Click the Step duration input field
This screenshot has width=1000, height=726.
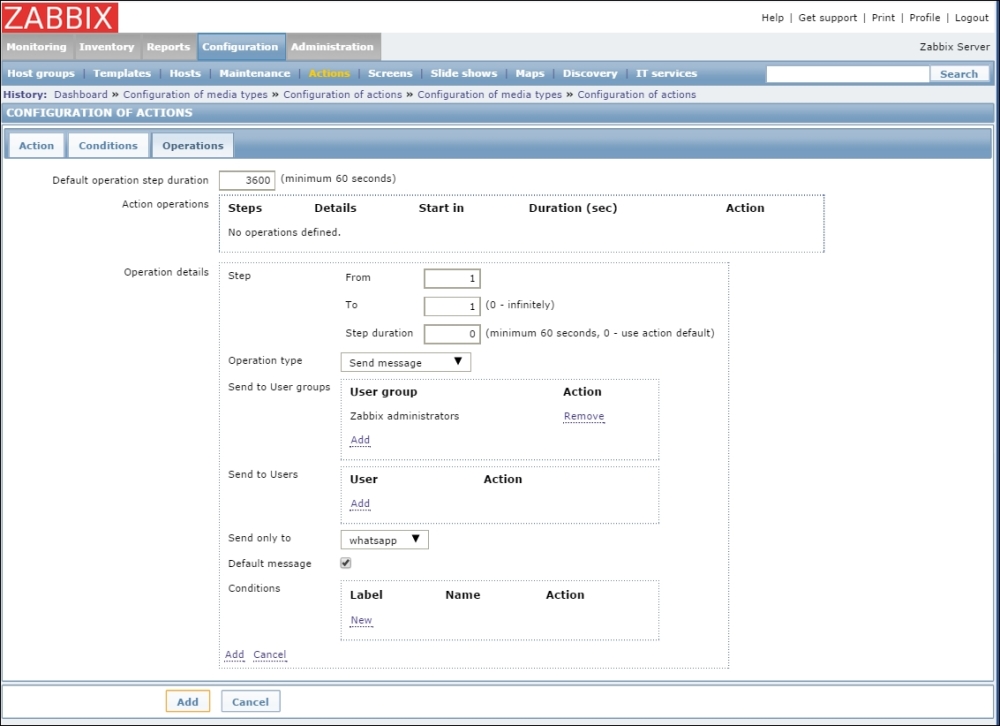click(x=452, y=334)
